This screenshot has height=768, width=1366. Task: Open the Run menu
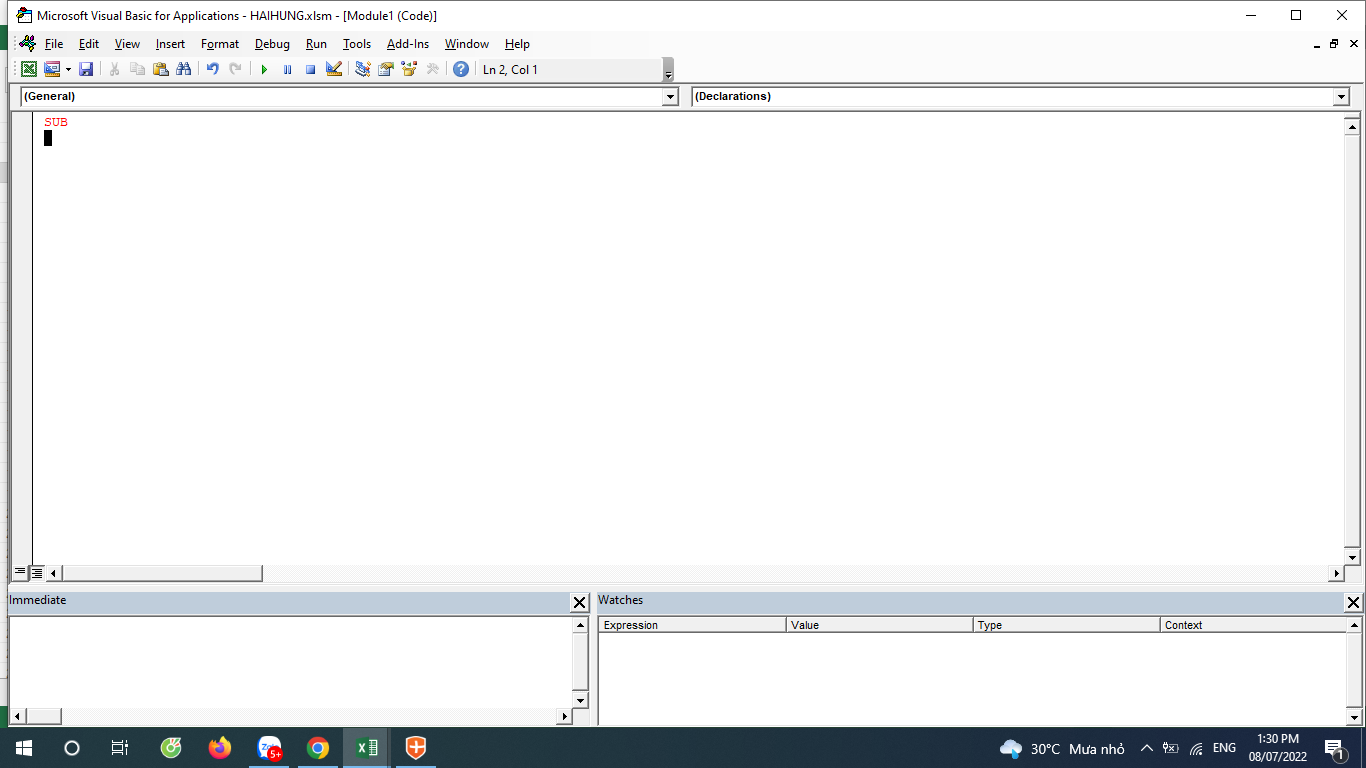[316, 44]
